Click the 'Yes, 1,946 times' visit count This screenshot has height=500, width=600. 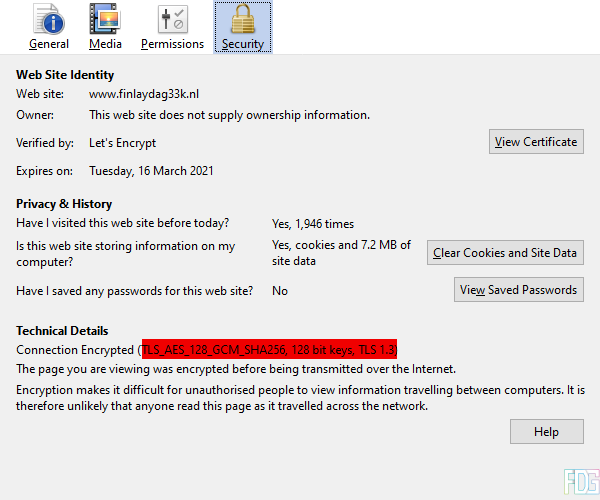point(313,224)
